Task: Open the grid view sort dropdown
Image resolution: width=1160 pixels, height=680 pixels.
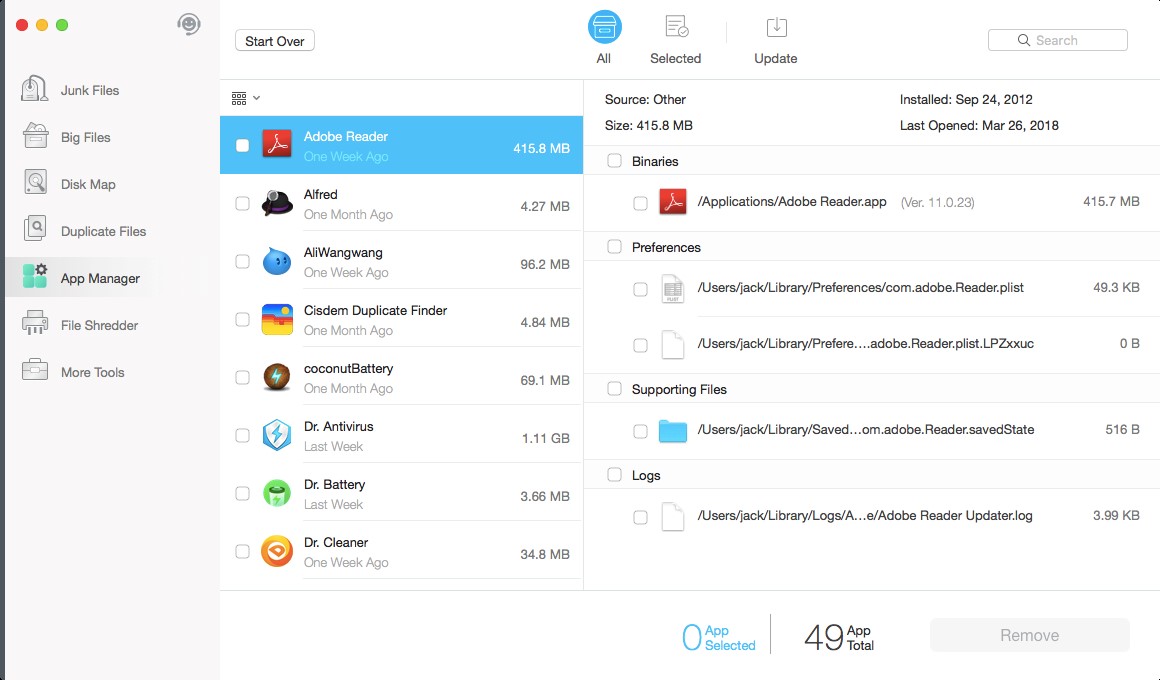Action: 246,98
